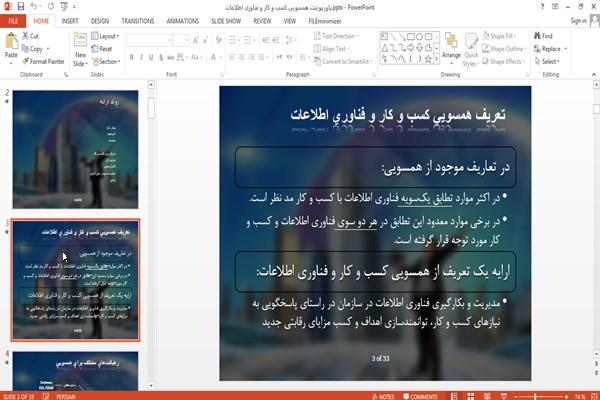Viewport: 600px width, 400px height.
Task: Save the presentation via quick access toolbar
Action: pos(21,7)
